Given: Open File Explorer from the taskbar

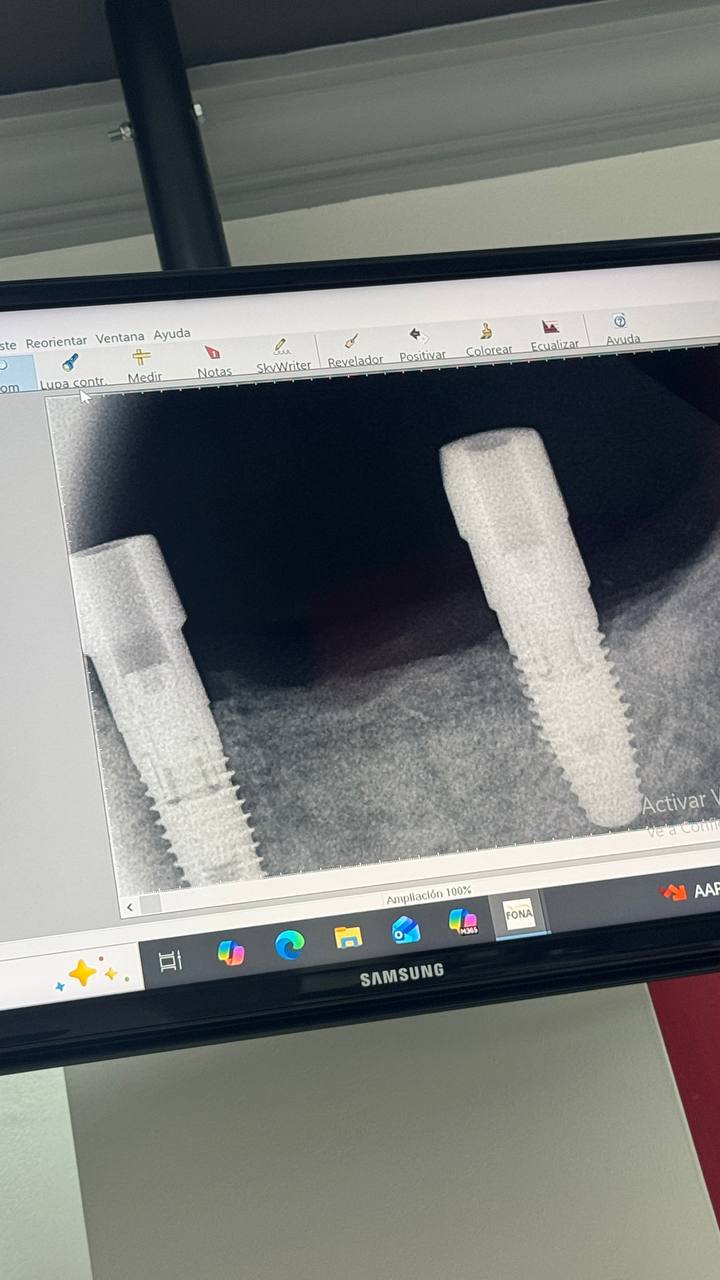Looking at the screenshot, I should click(x=348, y=937).
